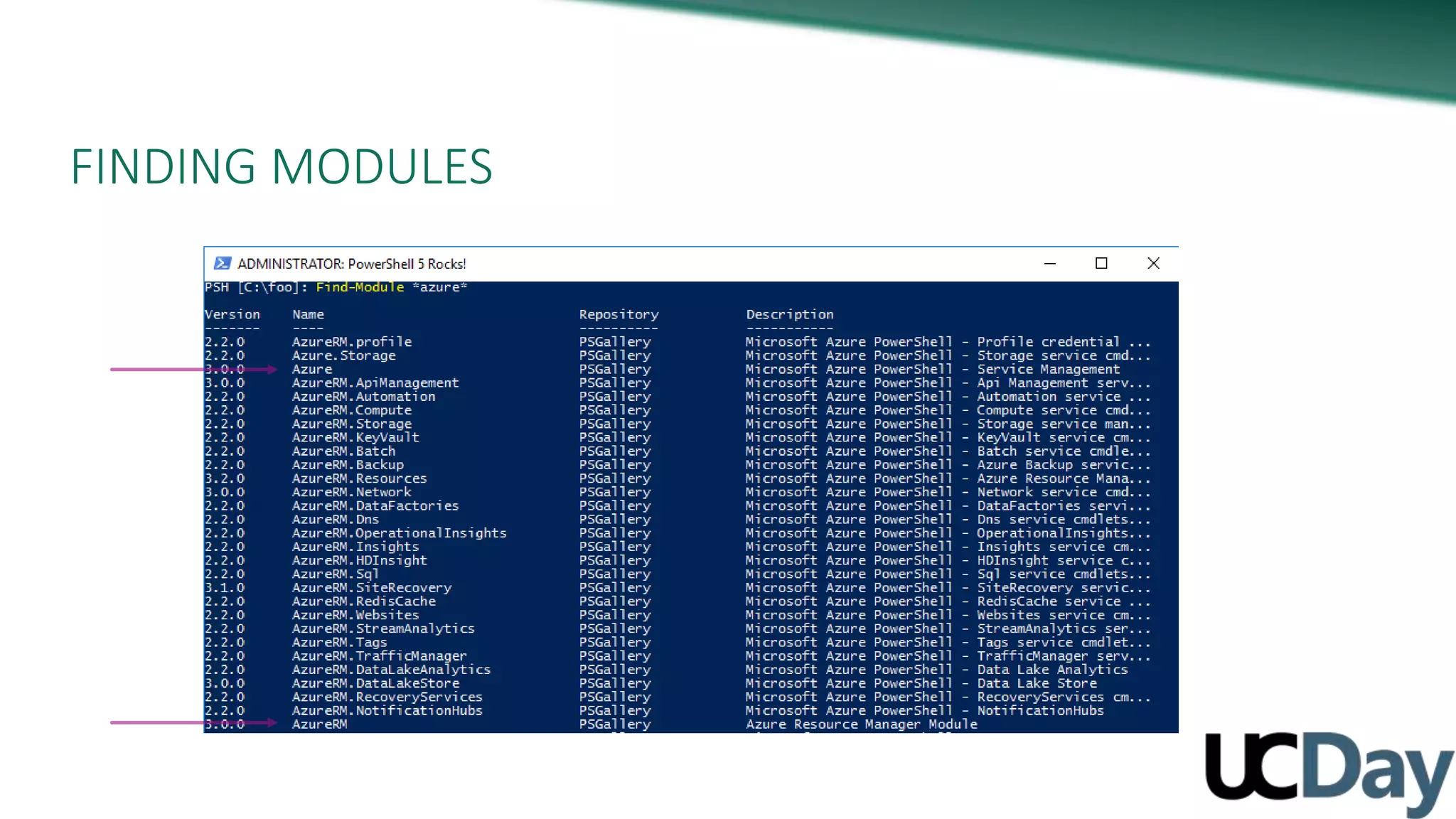Select the AzureRM.NotificationHubs module name

(387, 710)
